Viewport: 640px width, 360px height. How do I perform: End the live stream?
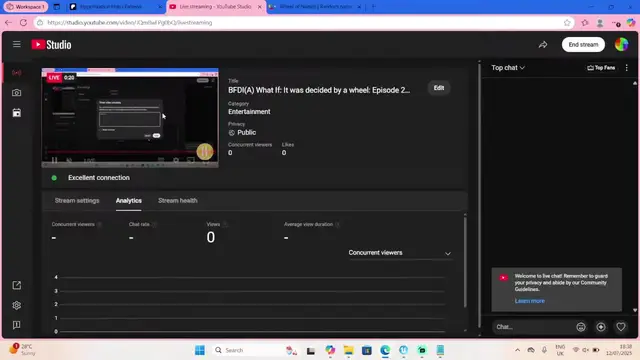click(x=583, y=44)
